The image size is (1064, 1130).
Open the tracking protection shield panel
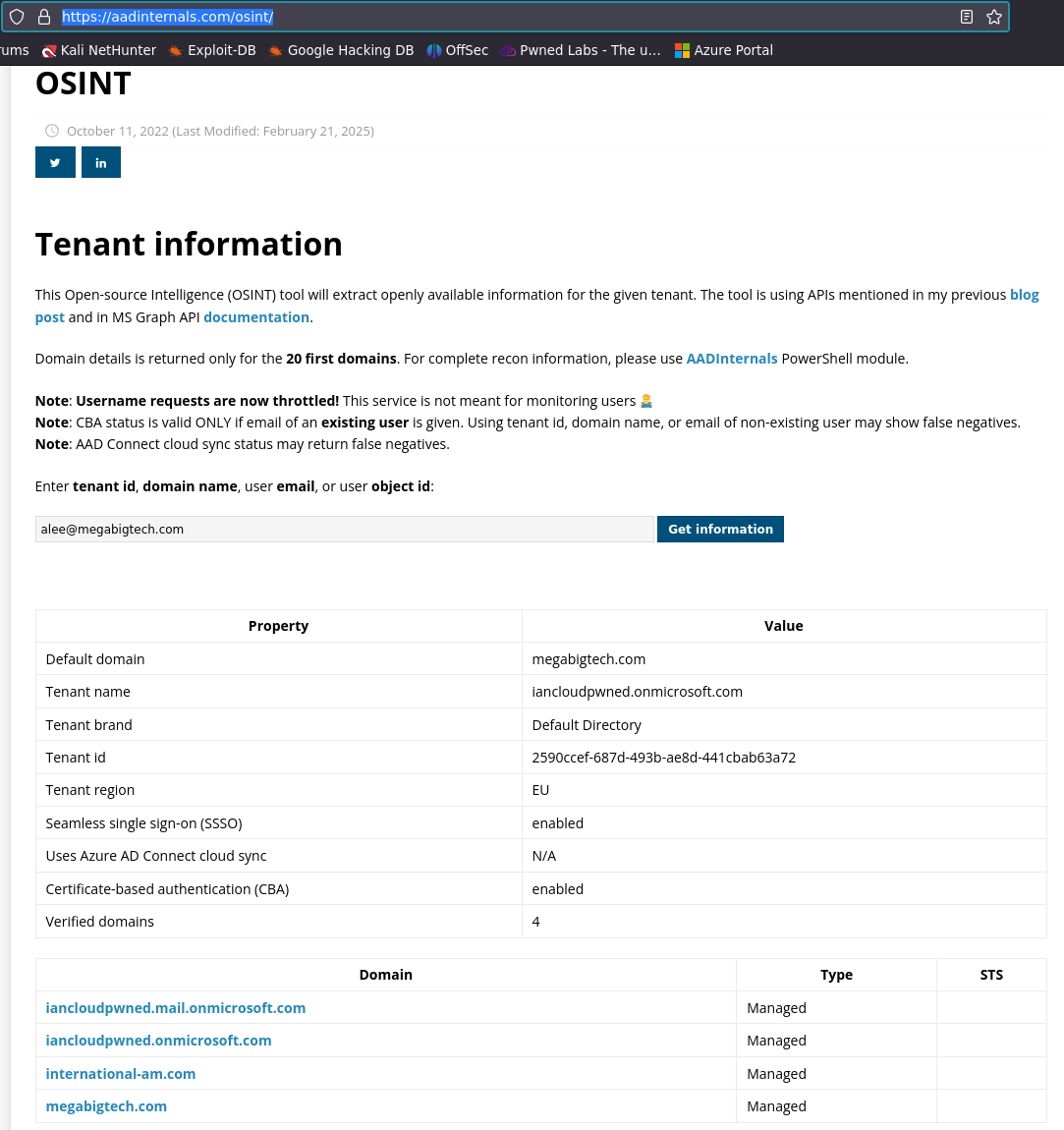[x=17, y=17]
